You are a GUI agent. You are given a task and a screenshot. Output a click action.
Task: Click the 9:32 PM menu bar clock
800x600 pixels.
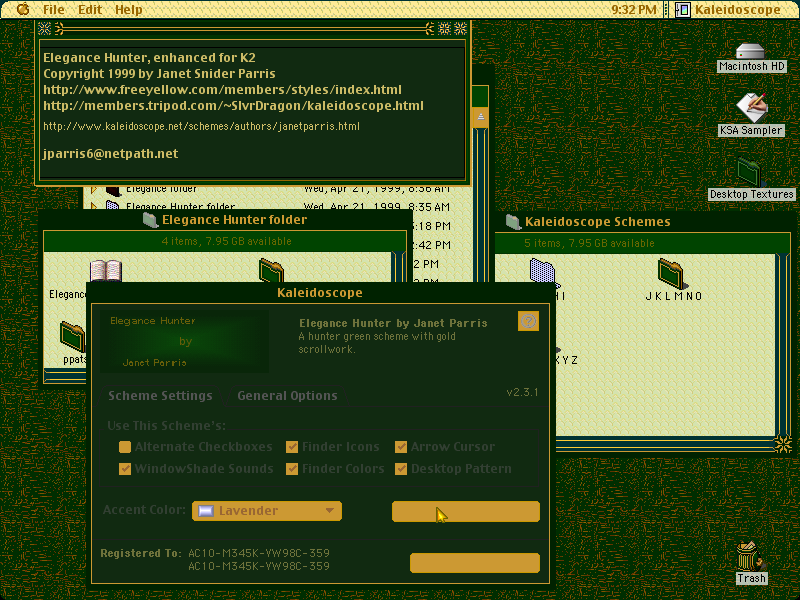tap(634, 9)
